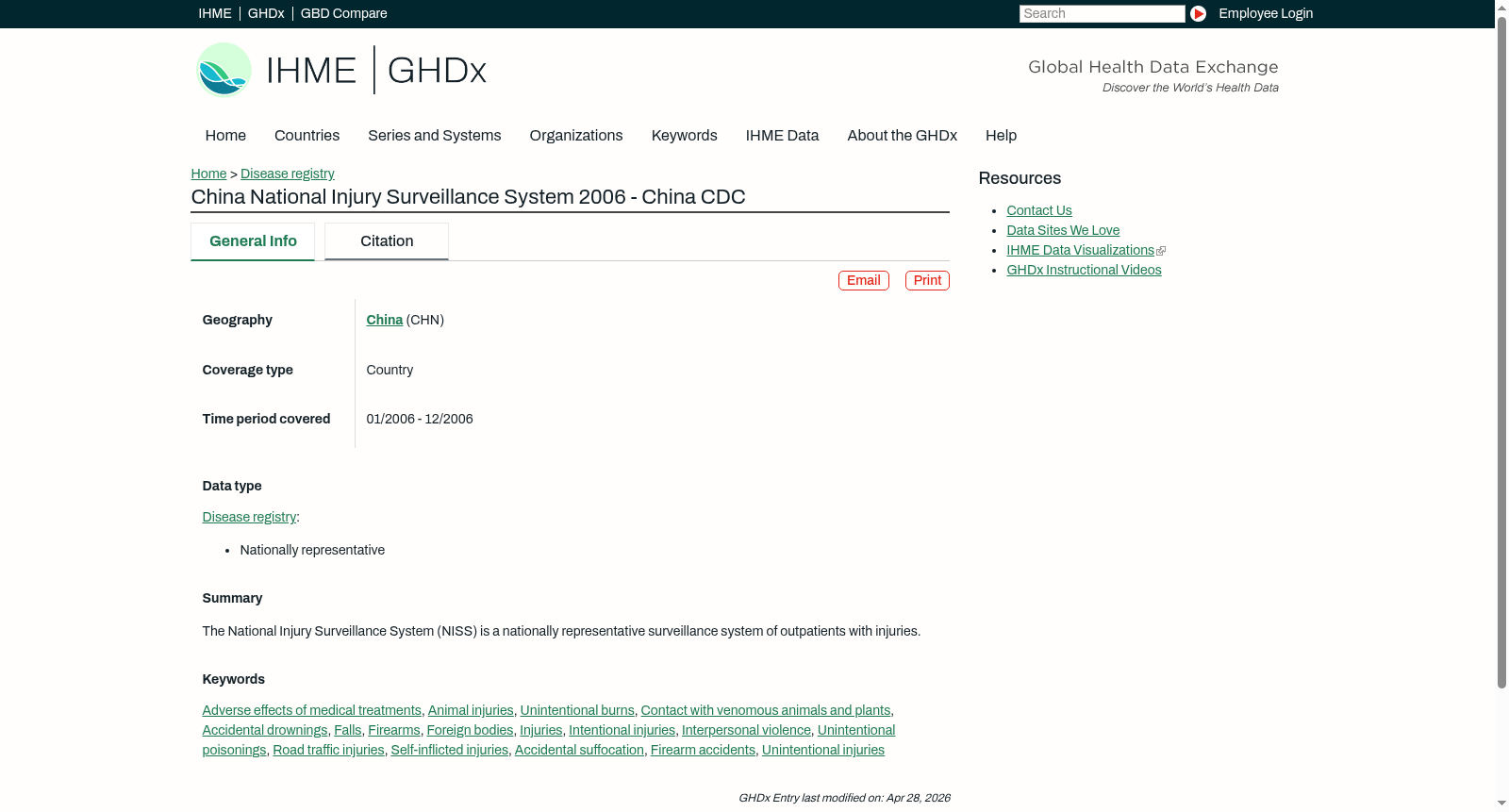Click the 'Nationally representative' bullet text
Image resolution: width=1509 pixels, height=812 pixels.
(312, 550)
